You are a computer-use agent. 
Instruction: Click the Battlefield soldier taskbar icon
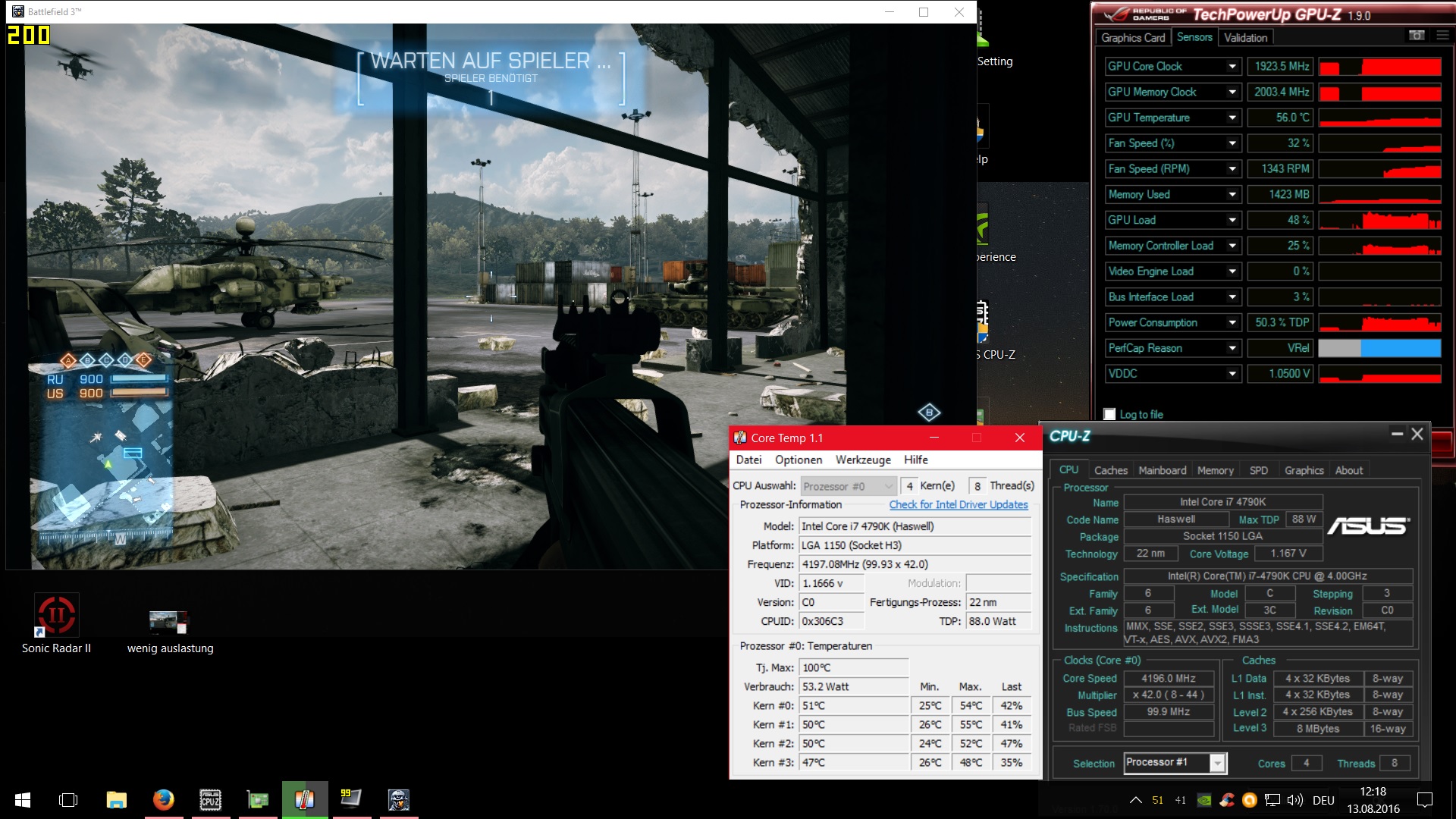tap(398, 799)
